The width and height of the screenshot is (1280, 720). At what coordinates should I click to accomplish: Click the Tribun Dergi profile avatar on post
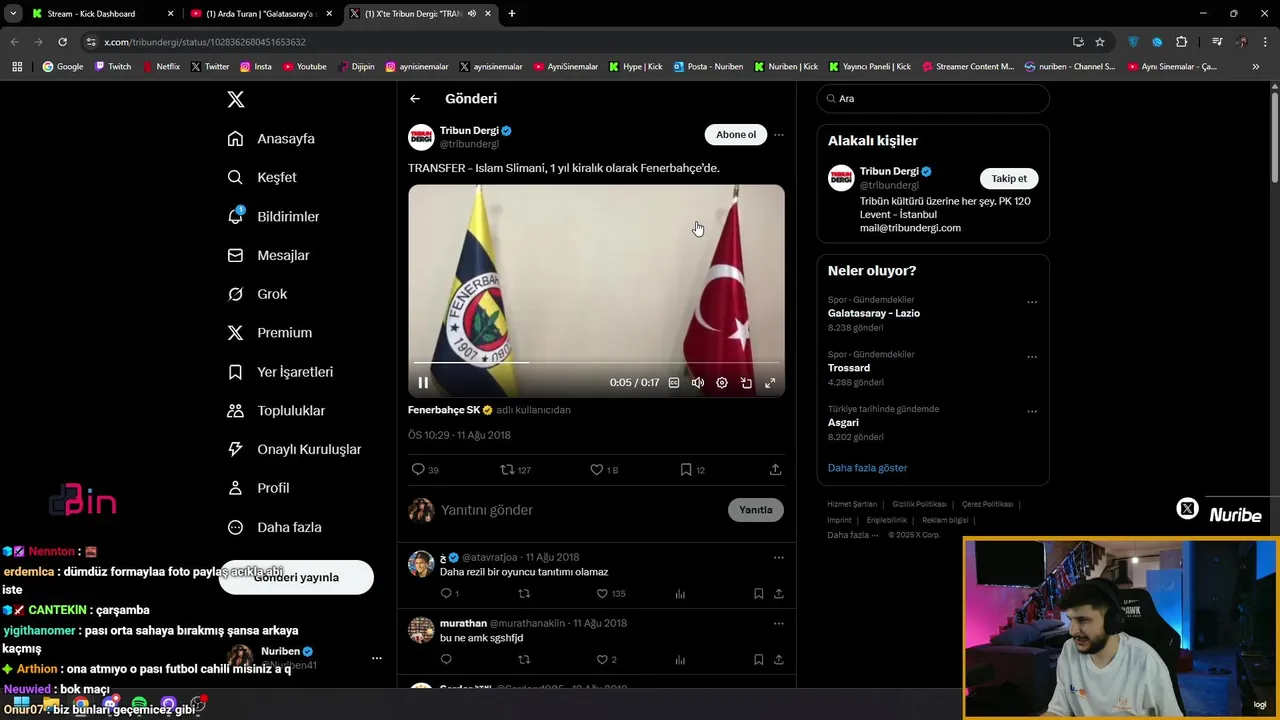click(421, 137)
